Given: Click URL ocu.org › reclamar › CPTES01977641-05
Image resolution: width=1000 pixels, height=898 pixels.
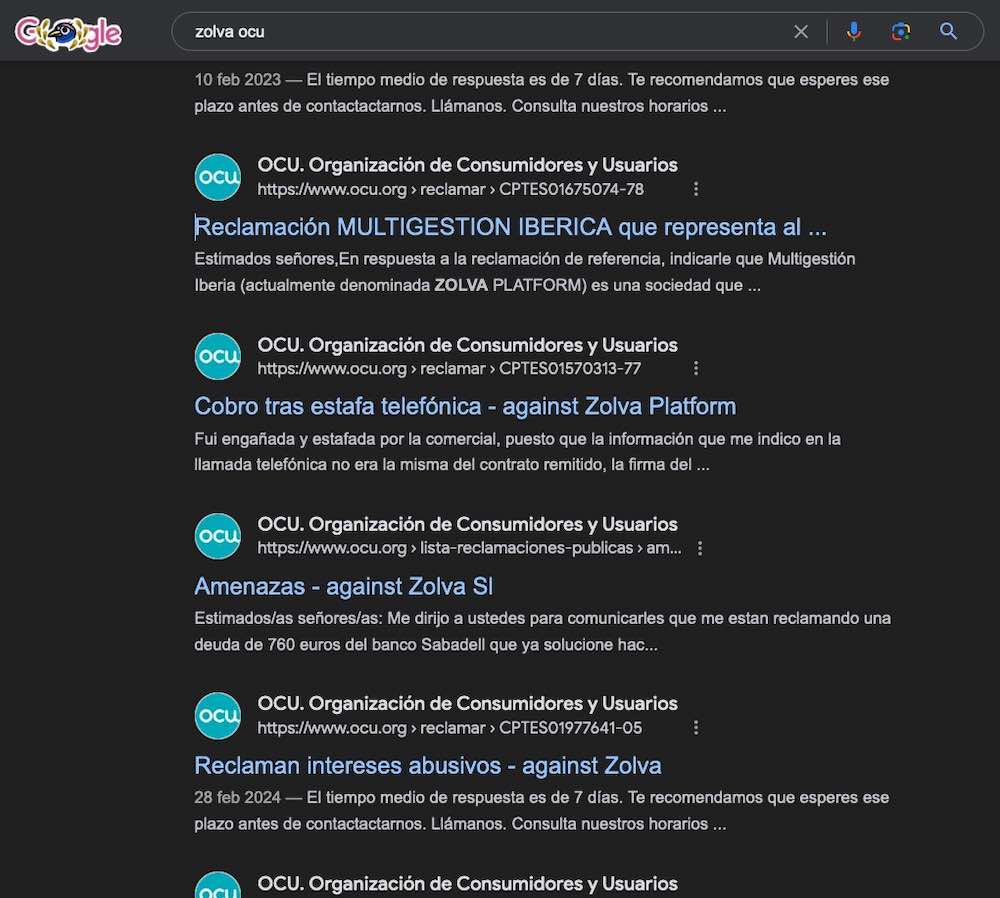Looking at the screenshot, I should (x=450, y=728).
